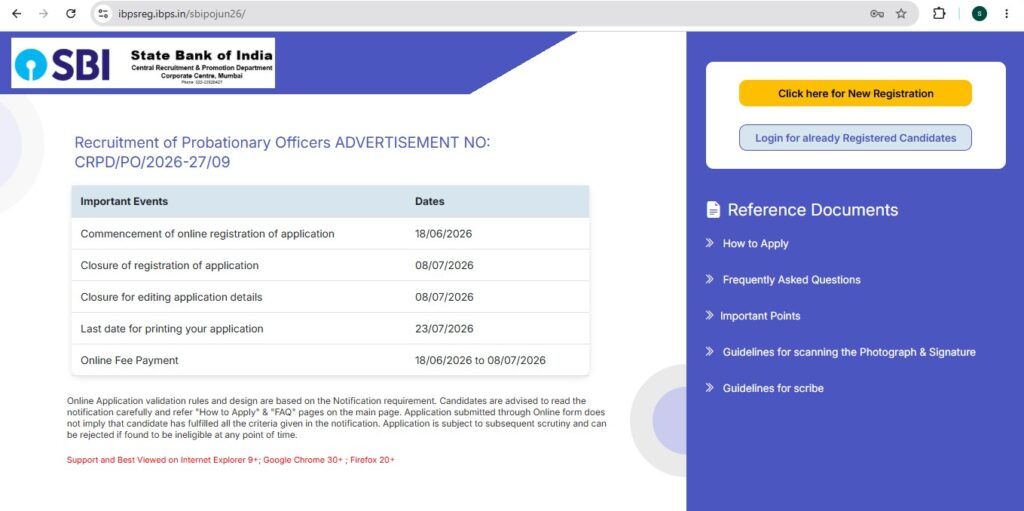The height and width of the screenshot is (511, 1024).
Task: Click the browser forward arrow
Action: (x=44, y=13)
